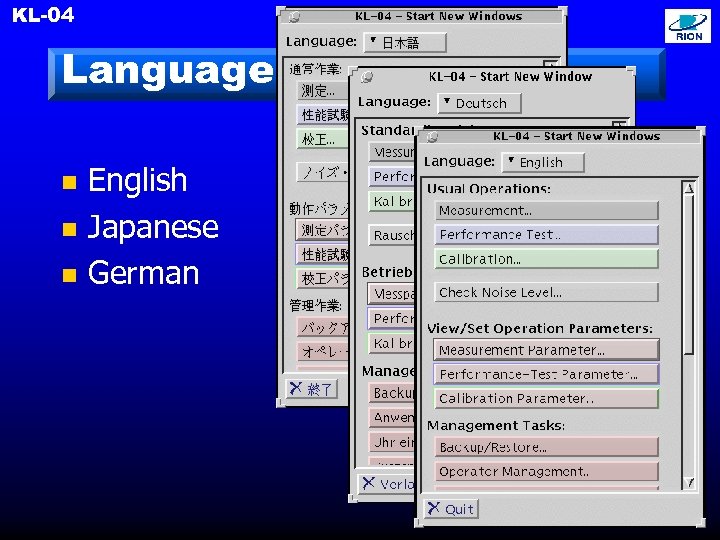Click the Measurement... button in English window

coord(546,211)
